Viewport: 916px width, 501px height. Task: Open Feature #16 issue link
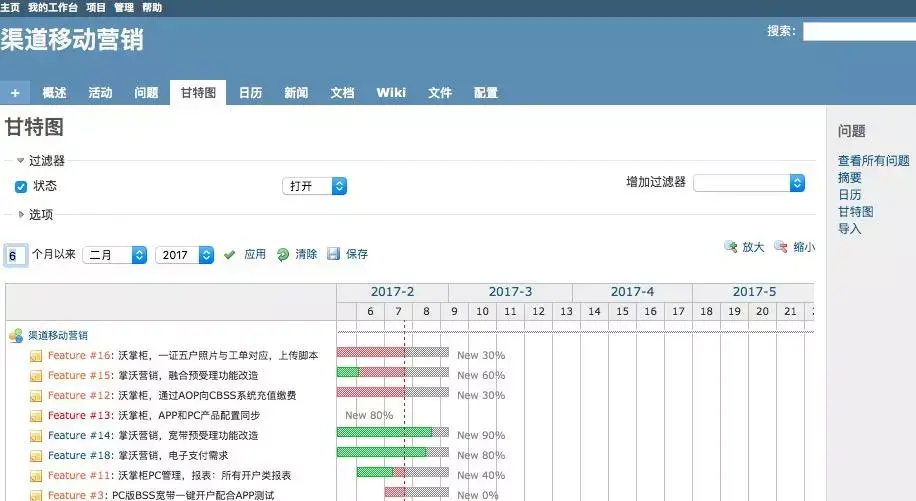pyautogui.click(x=79, y=355)
